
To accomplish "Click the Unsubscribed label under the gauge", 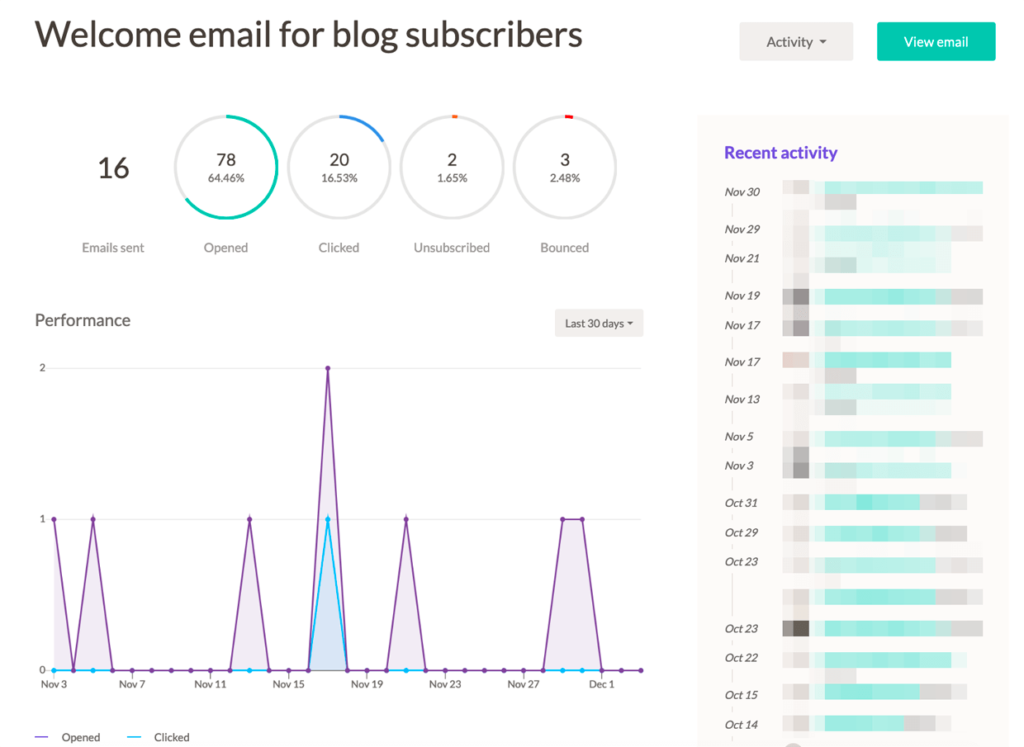I will click(452, 247).
